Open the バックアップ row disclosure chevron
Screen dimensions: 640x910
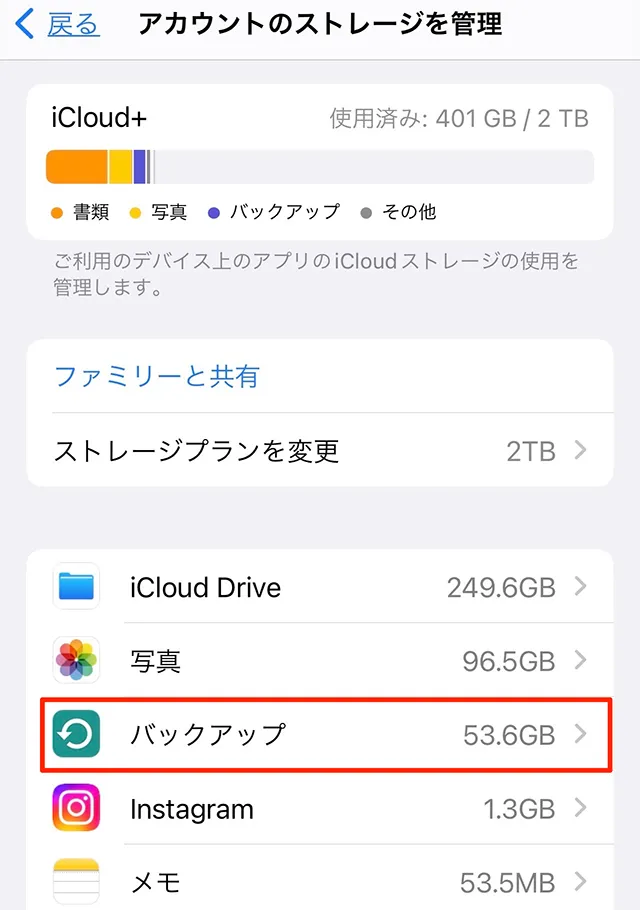pyautogui.click(x=583, y=735)
